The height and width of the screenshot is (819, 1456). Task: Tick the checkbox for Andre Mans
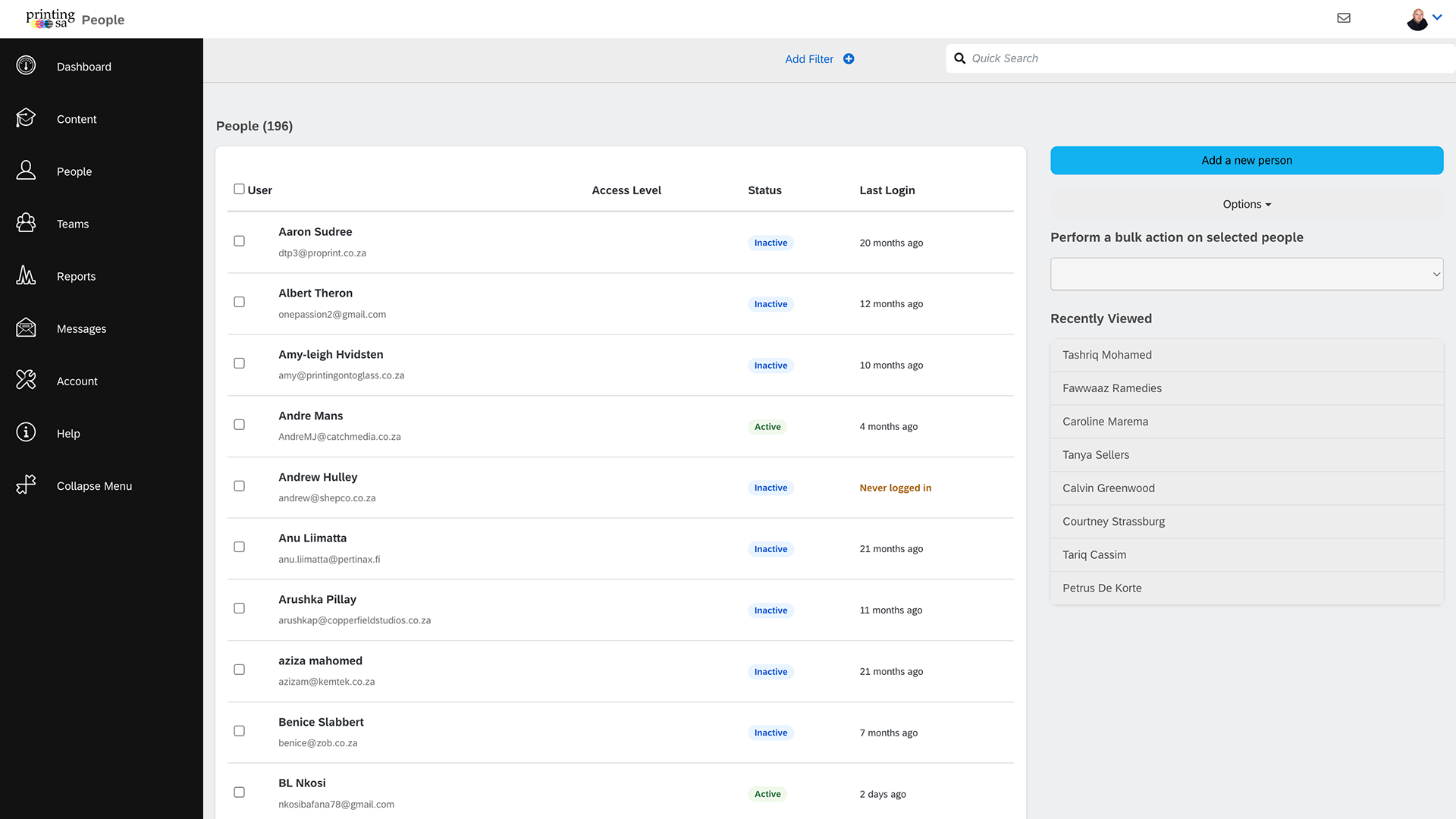click(x=239, y=425)
